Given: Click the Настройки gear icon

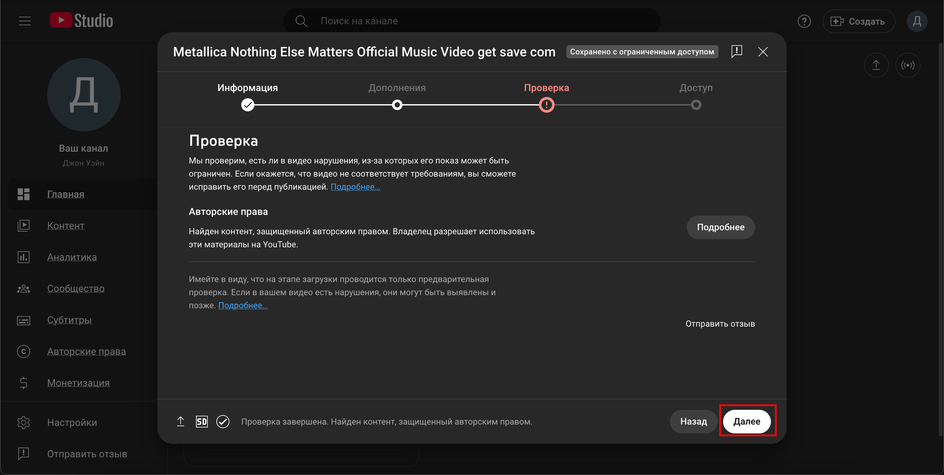Looking at the screenshot, I should [23, 423].
